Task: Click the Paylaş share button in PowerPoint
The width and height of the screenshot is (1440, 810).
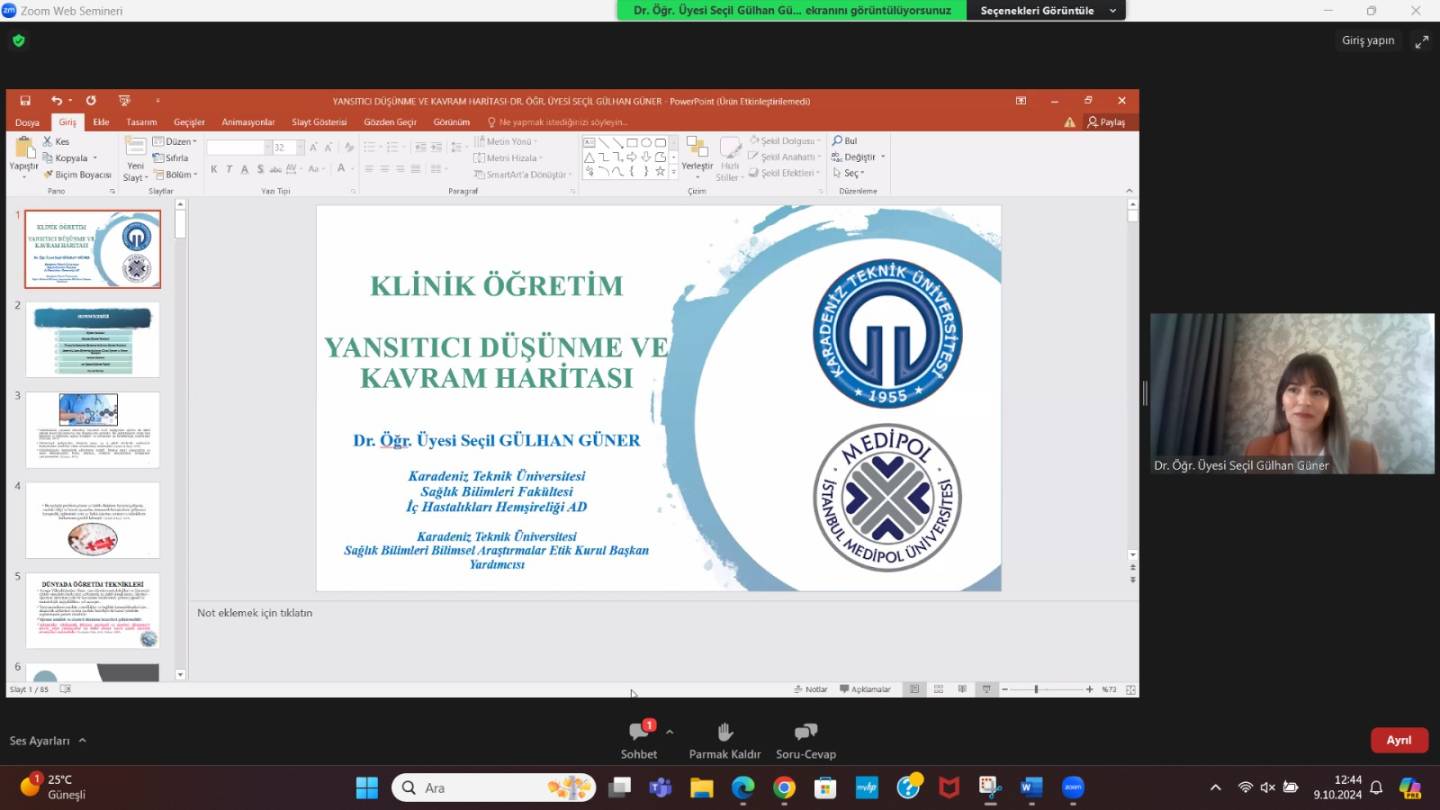Action: pyautogui.click(x=1106, y=122)
